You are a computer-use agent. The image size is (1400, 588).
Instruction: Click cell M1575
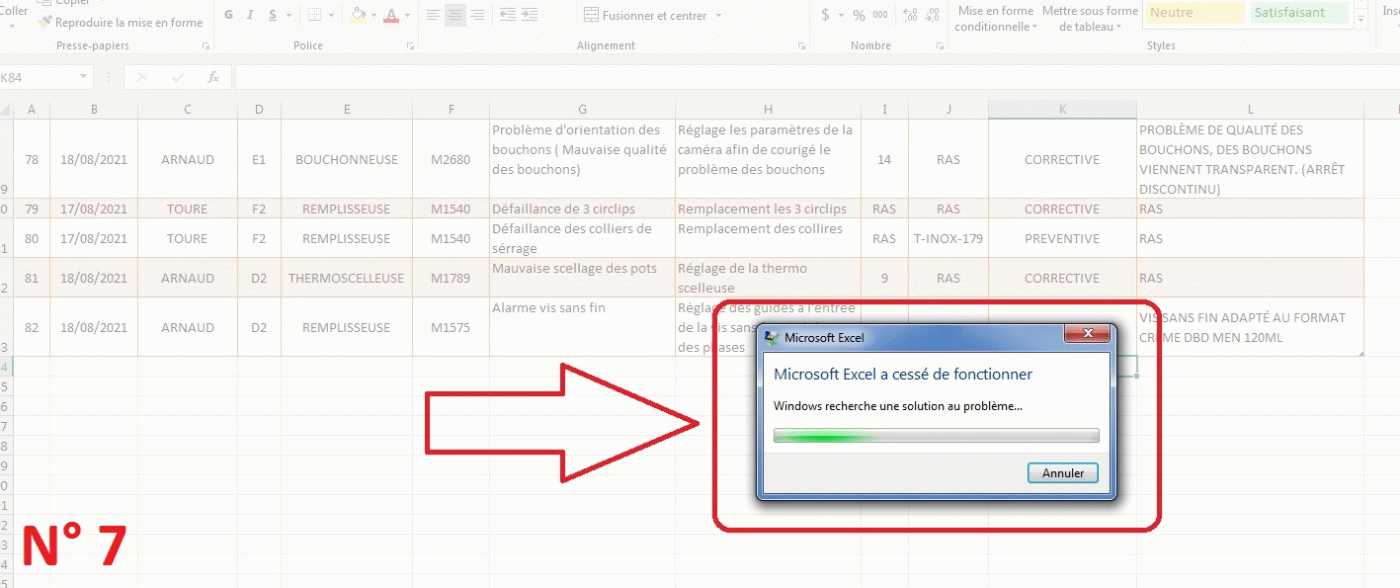[x=450, y=327]
